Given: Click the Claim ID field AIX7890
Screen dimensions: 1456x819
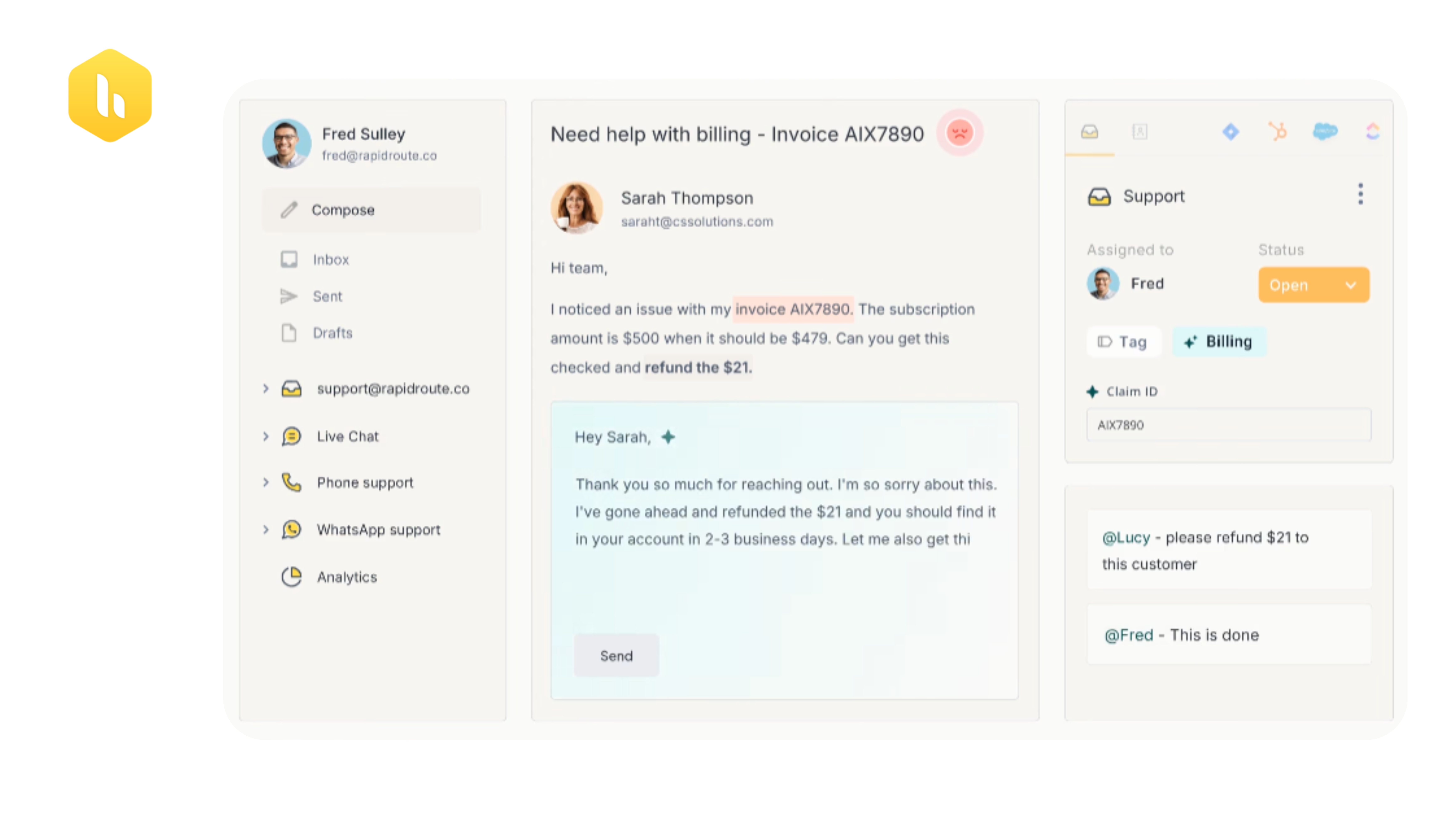Looking at the screenshot, I should [x=1229, y=425].
